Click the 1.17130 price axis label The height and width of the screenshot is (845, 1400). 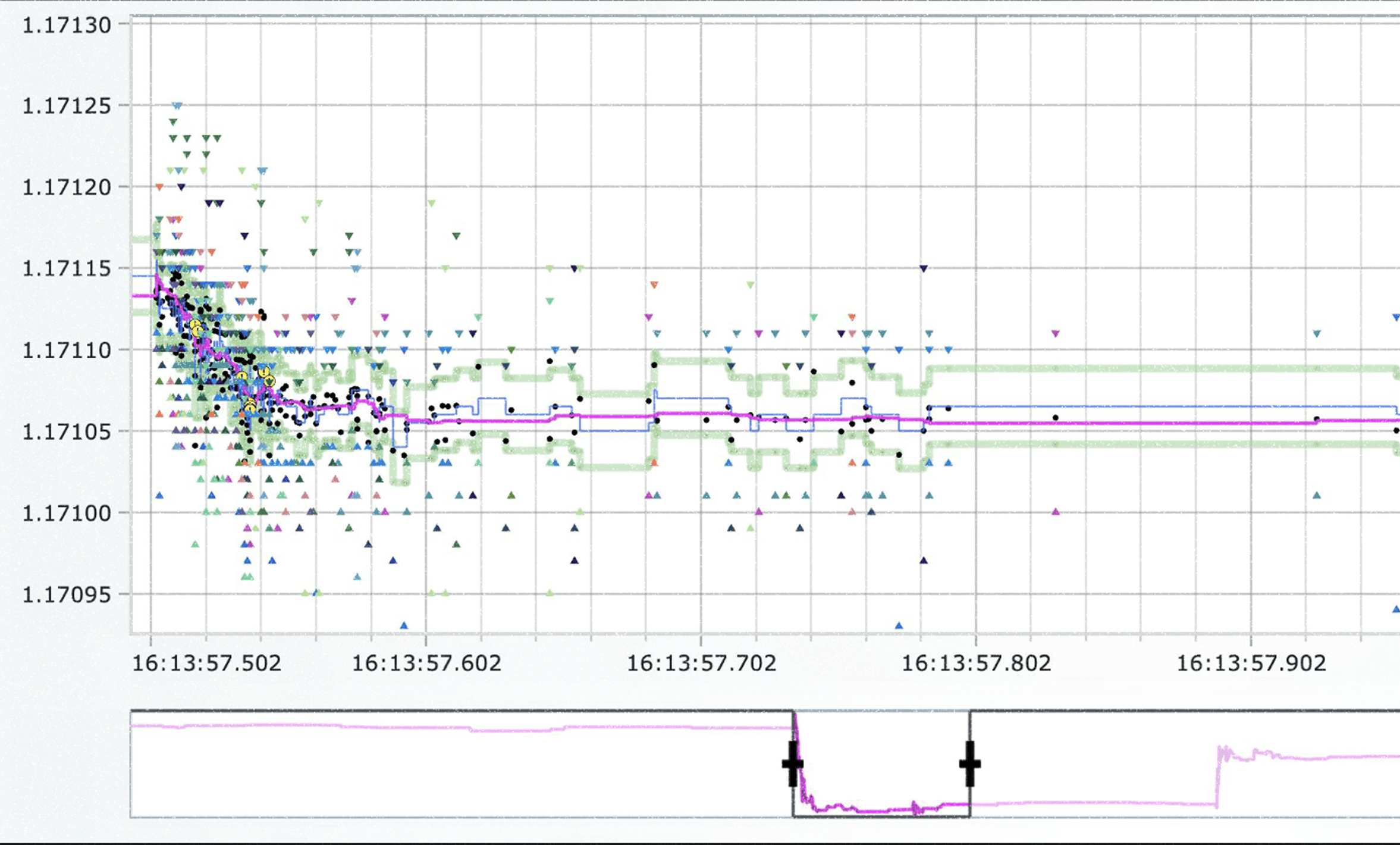(66, 26)
